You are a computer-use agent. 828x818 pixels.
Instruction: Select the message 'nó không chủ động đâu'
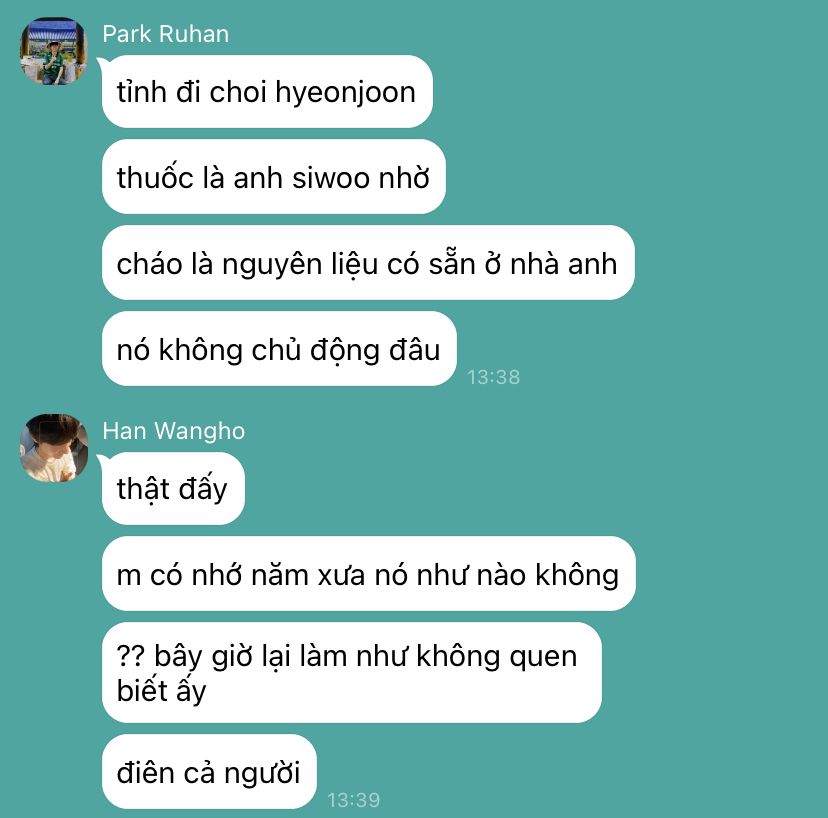(x=279, y=349)
